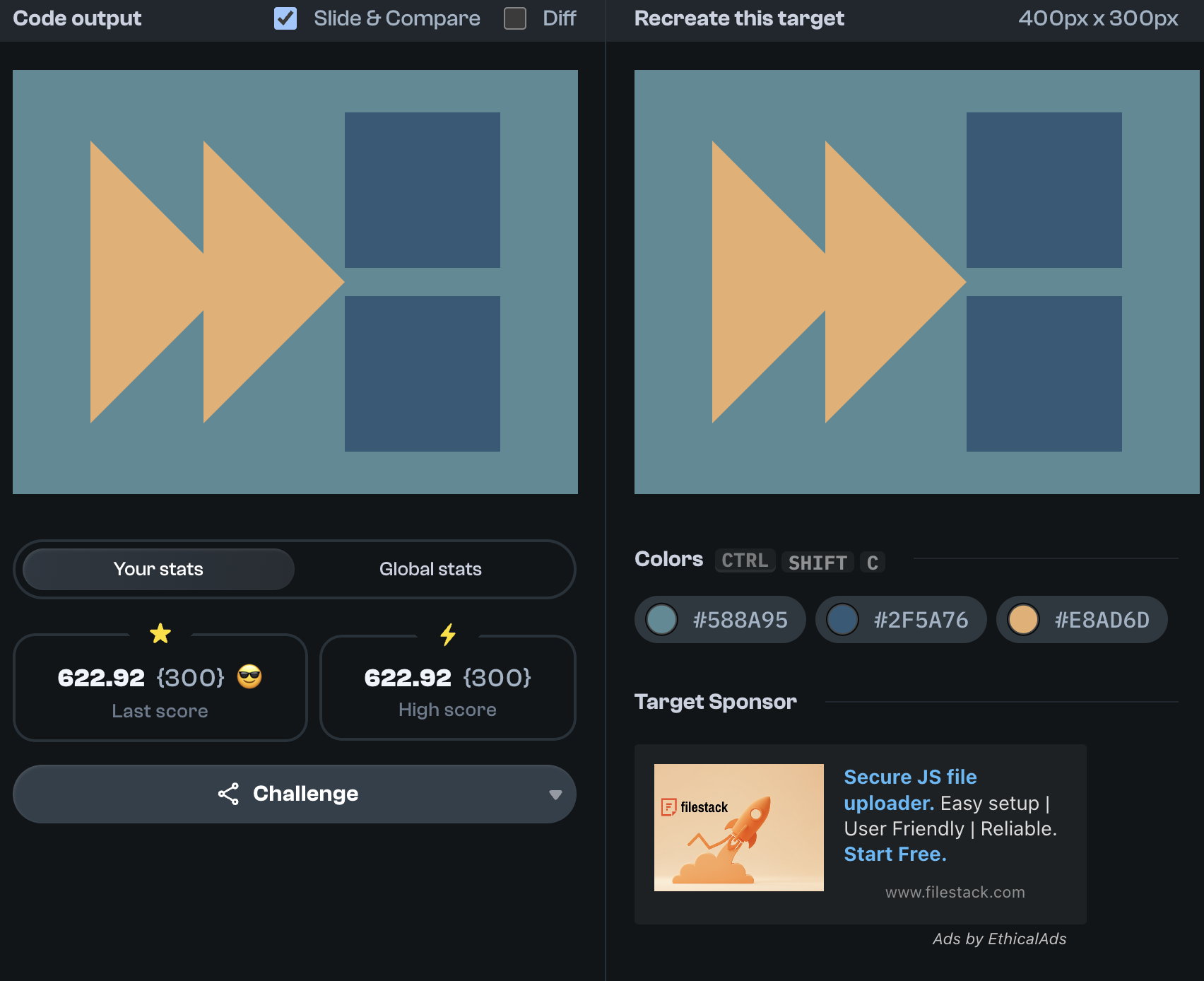Switch to the Global stats tab

pyautogui.click(x=430, y=569)
